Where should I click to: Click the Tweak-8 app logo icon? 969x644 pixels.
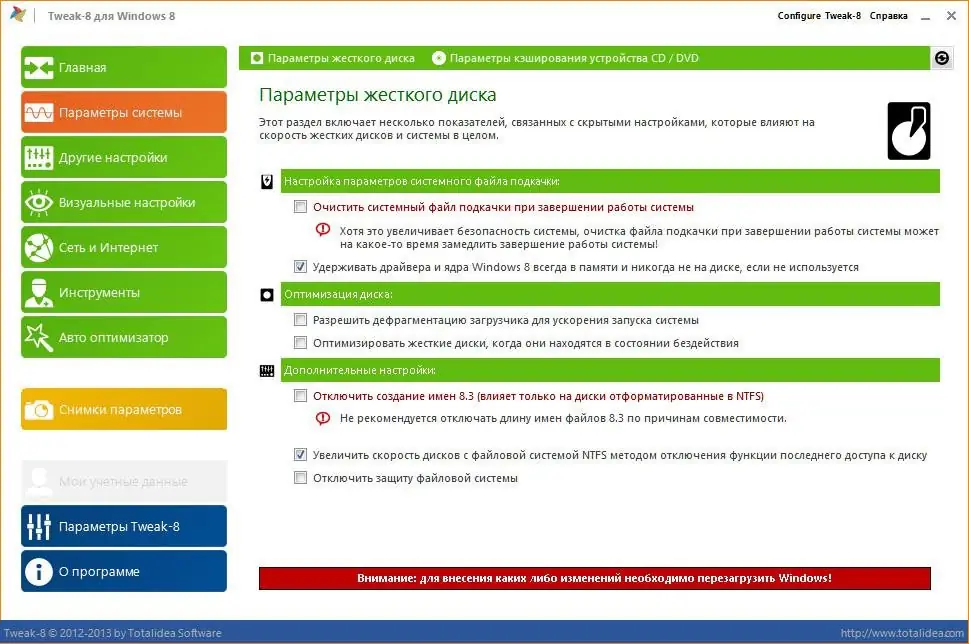coord(19,14)
